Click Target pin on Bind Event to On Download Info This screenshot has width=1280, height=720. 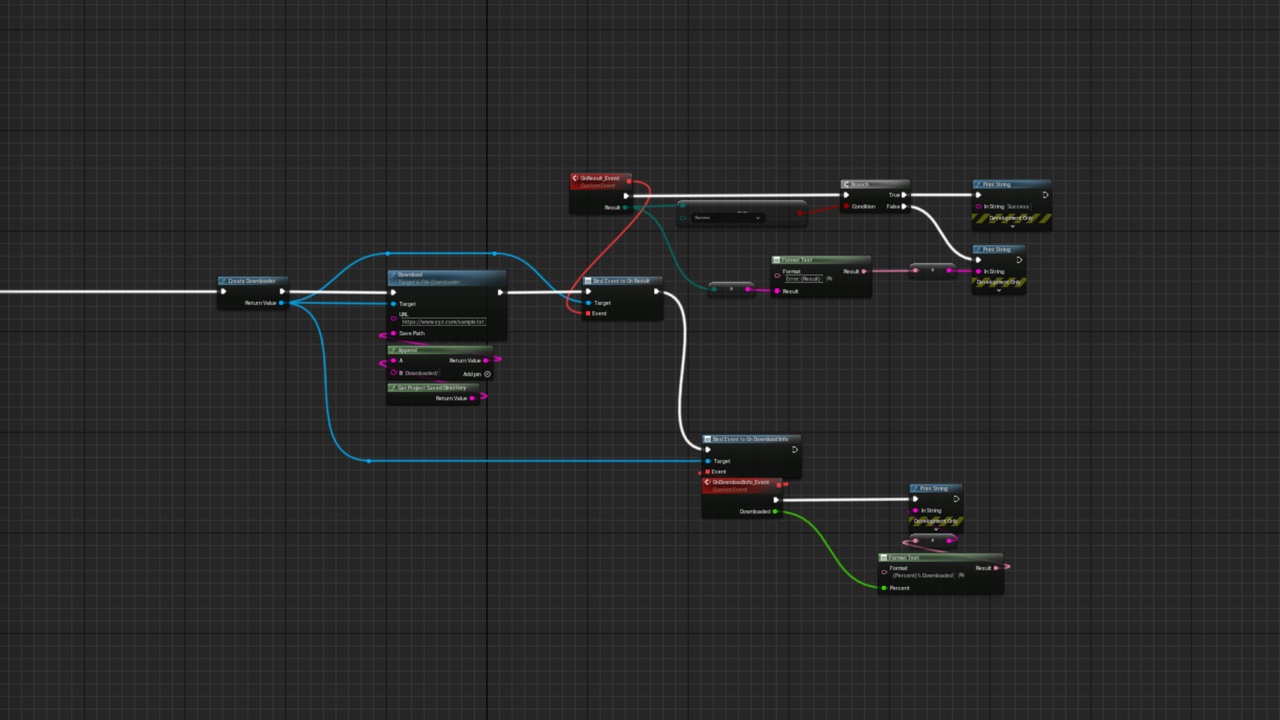(707, 461)
